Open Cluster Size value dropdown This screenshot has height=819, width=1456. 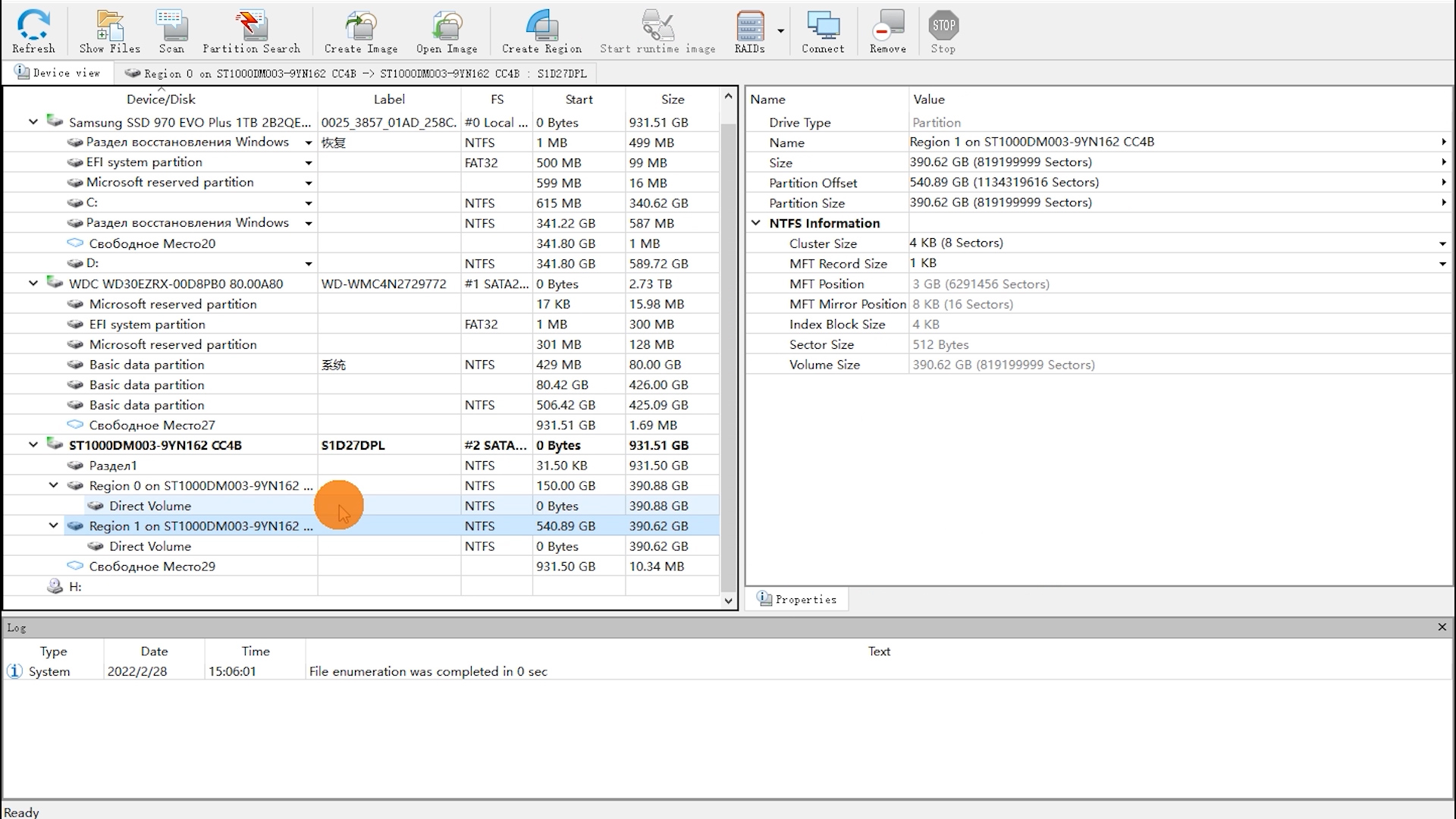coord(1442,243)
